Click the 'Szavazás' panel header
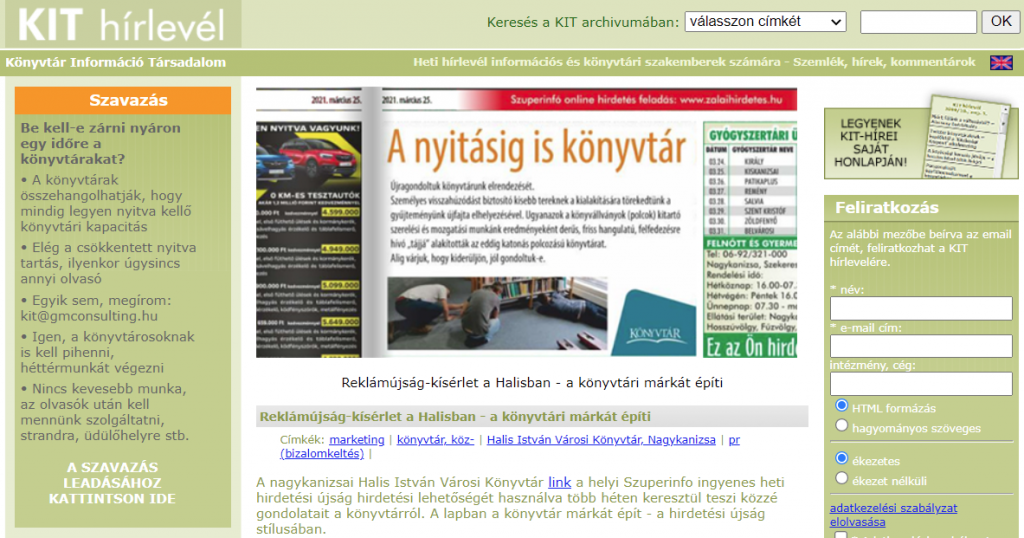Screen dimensions: 1024x538 [123, 101]
